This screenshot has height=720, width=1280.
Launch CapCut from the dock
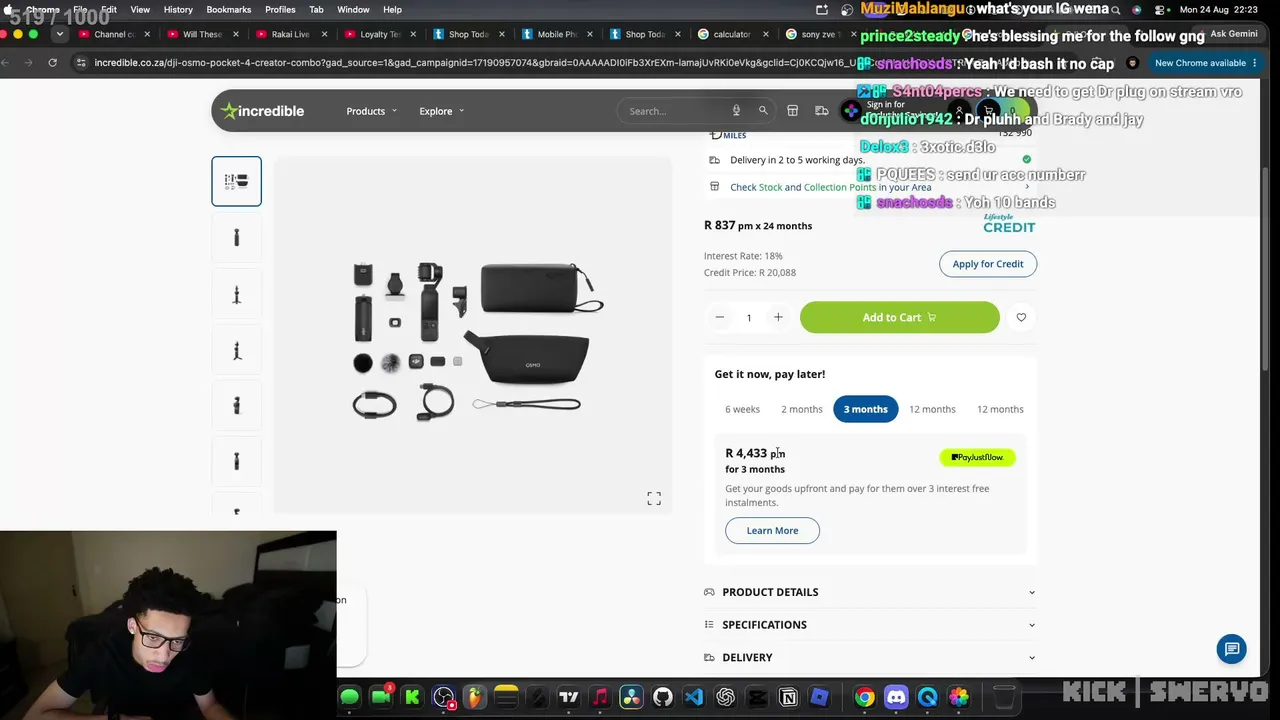(756, 697)
